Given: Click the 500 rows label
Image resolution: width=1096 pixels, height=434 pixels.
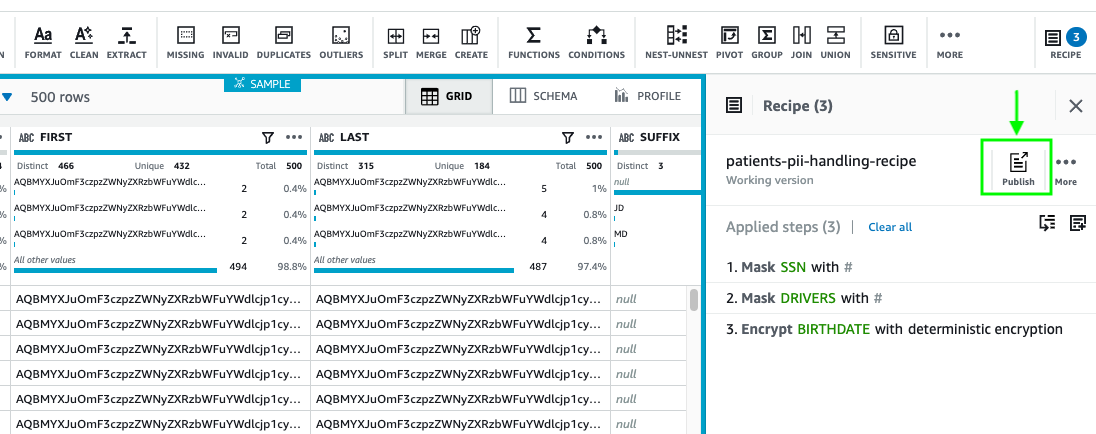Looking at the screenshot, I should pos(60,97).
